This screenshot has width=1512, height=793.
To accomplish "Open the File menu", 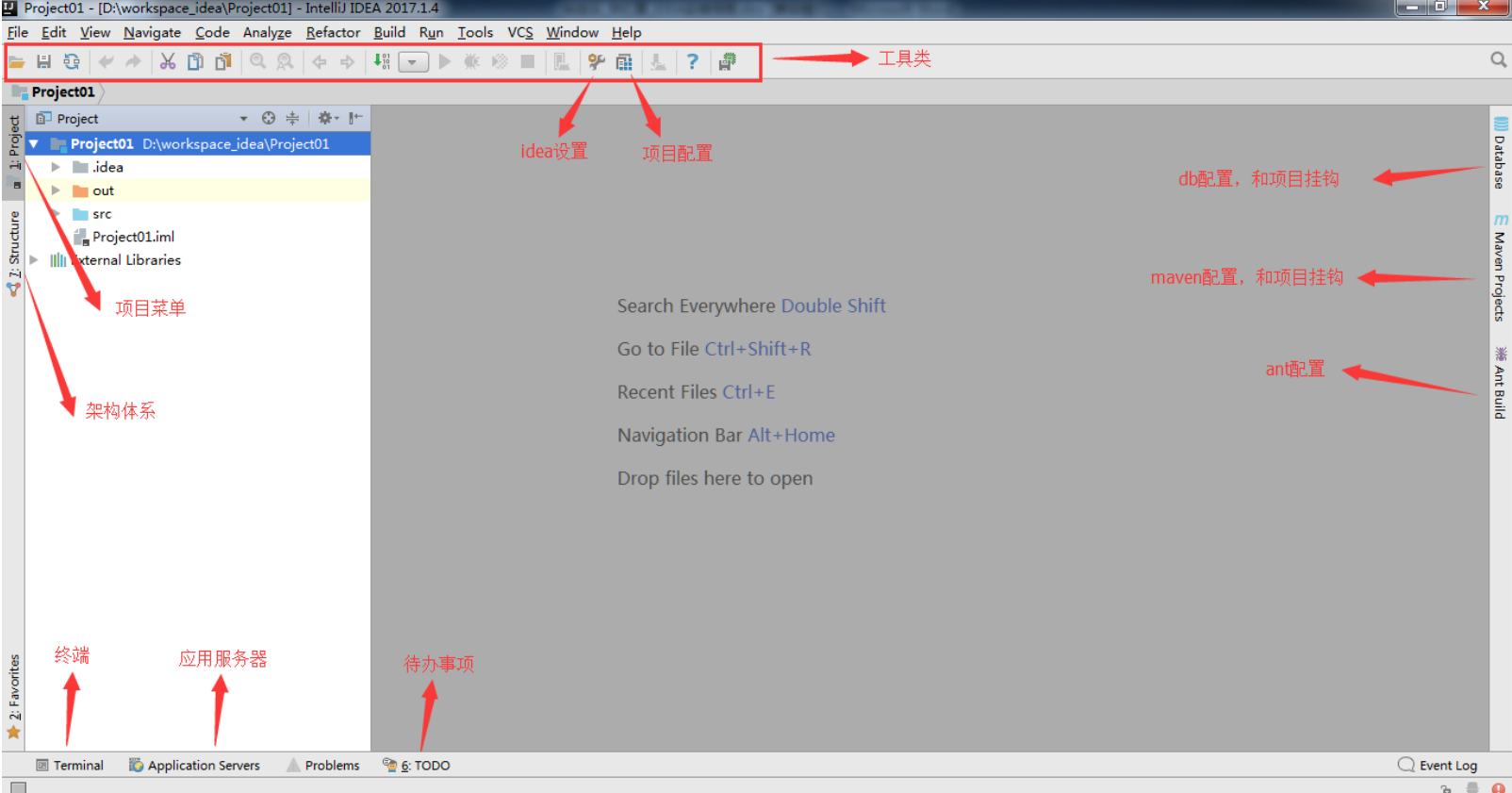I will (18, 32).
